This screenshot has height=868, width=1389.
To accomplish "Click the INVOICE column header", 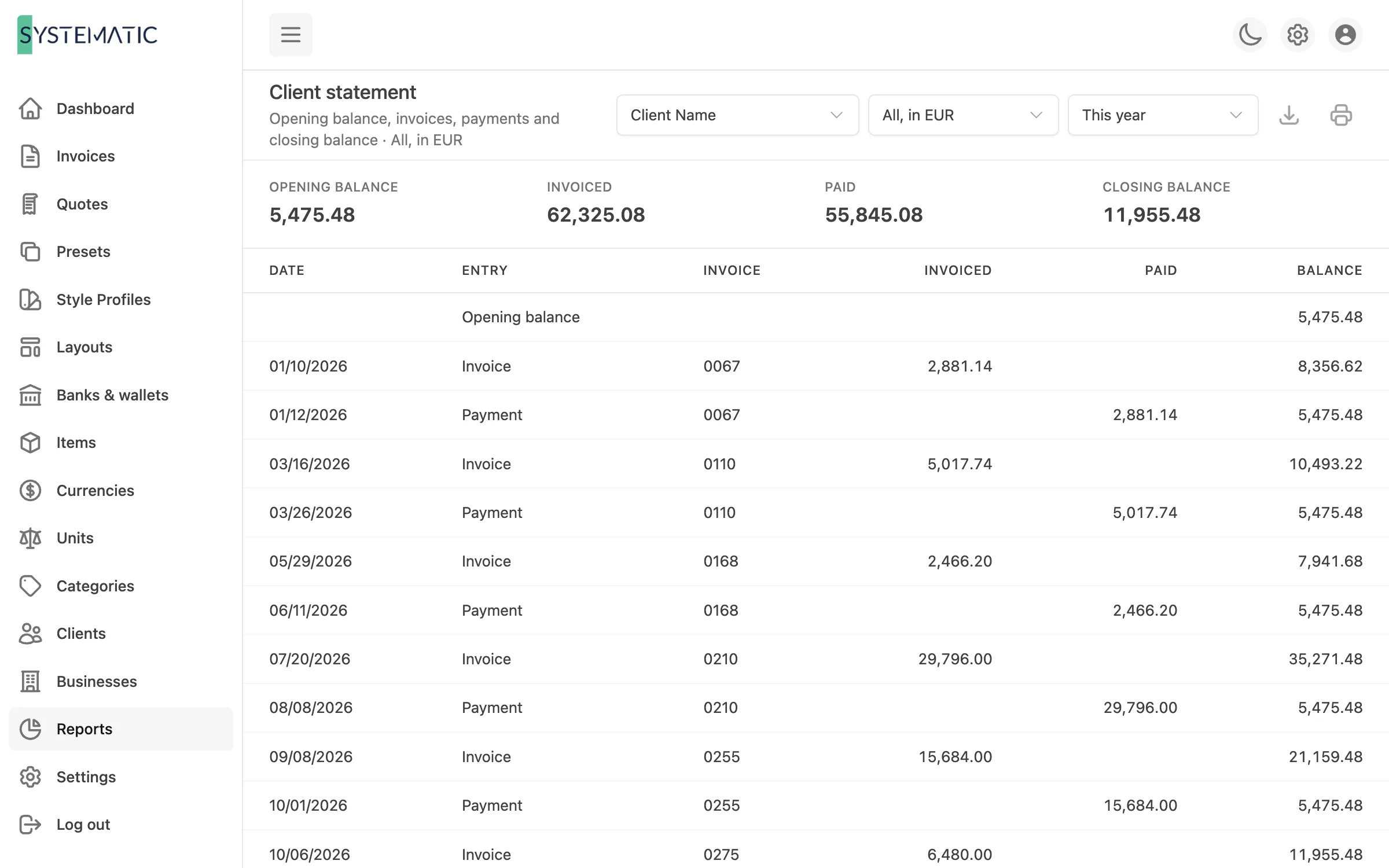I will [732, 270].
